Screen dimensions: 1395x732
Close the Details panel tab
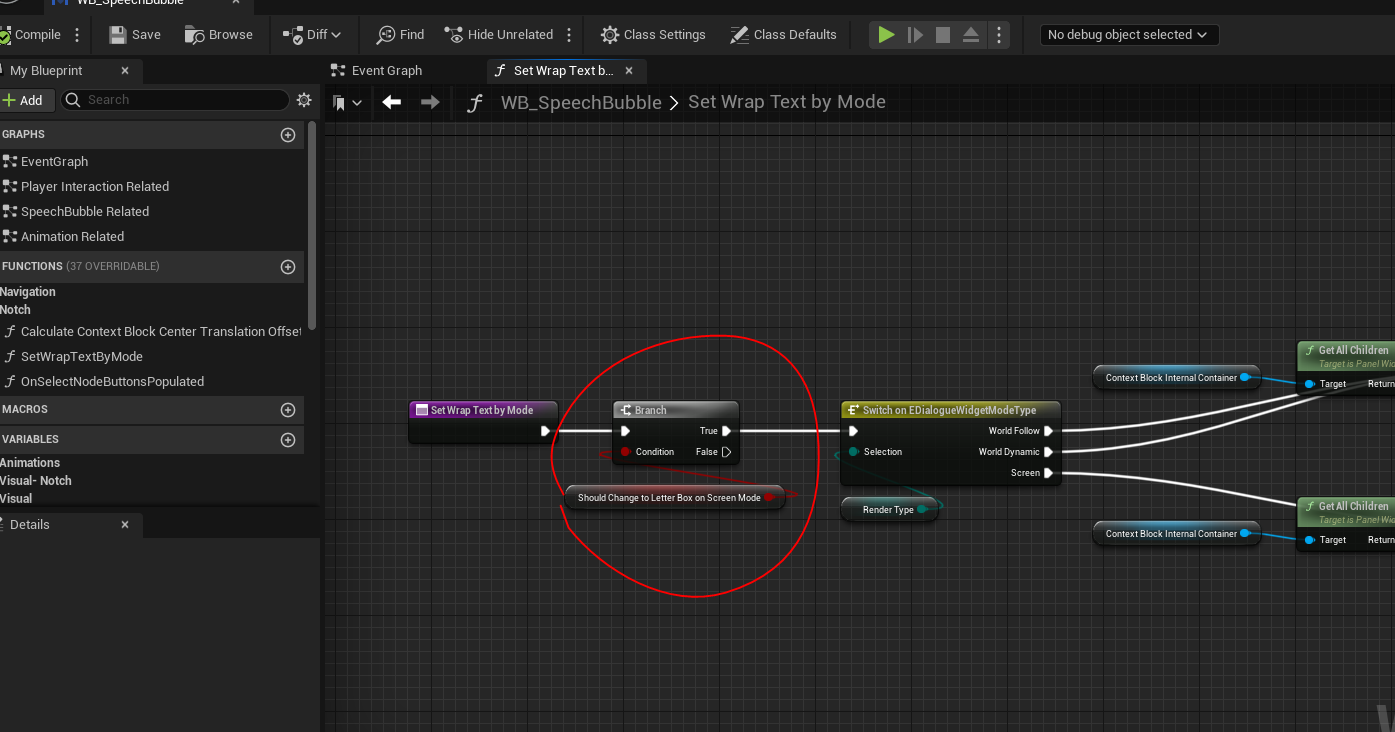125,525
